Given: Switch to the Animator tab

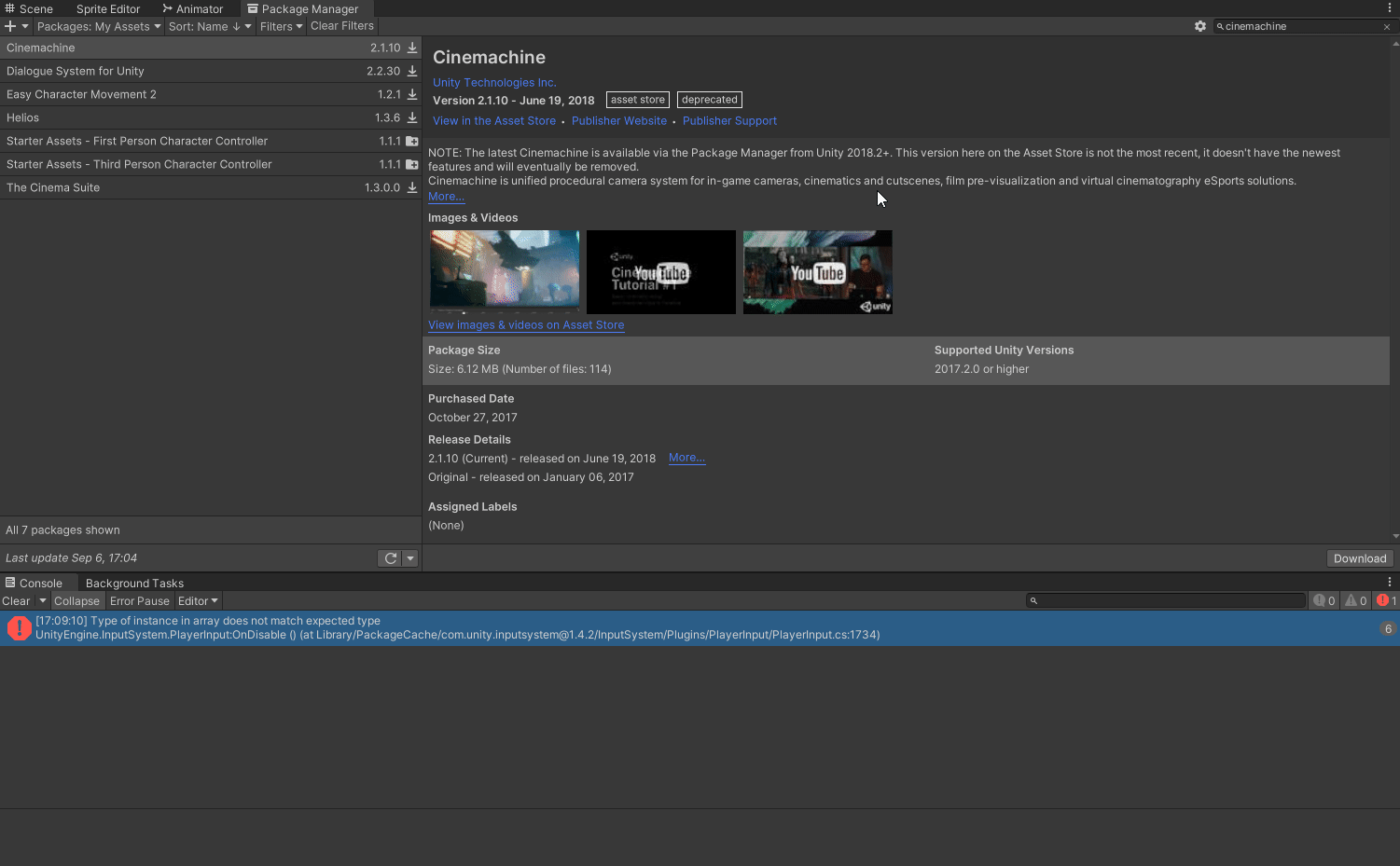Looking at the screenshot, I should (x=193, y=8).
